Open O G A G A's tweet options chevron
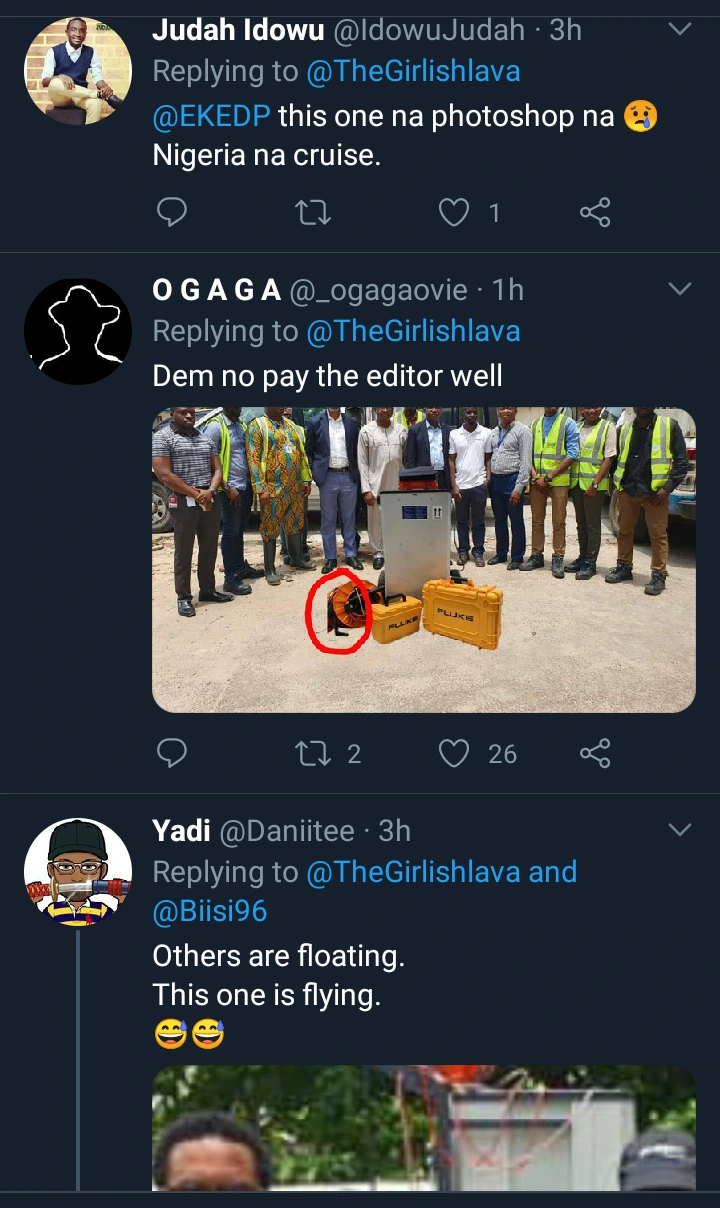Image resolution: width=720 pixels, height=1208 pixels. 679,290
